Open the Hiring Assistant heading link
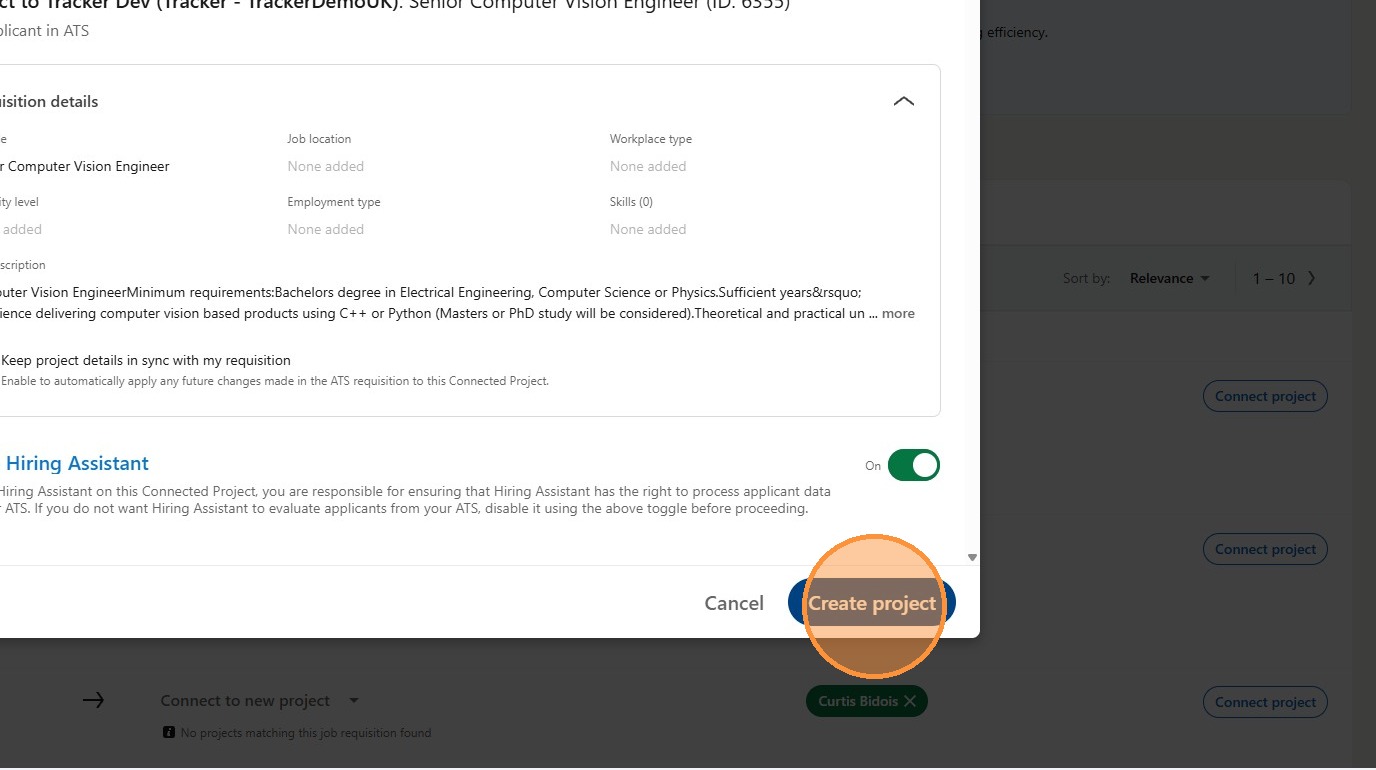1376x770 pixels. [x=77, y=463]
